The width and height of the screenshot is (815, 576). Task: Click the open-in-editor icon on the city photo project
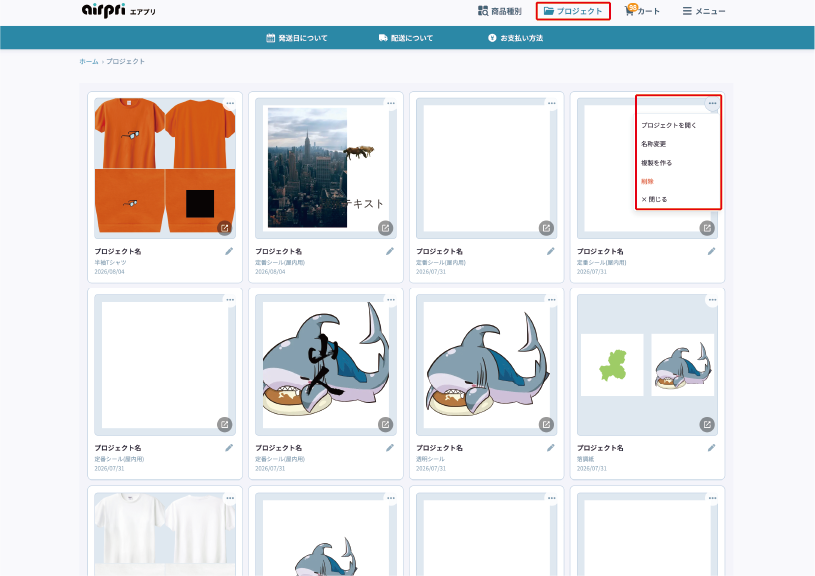[385, 228]
